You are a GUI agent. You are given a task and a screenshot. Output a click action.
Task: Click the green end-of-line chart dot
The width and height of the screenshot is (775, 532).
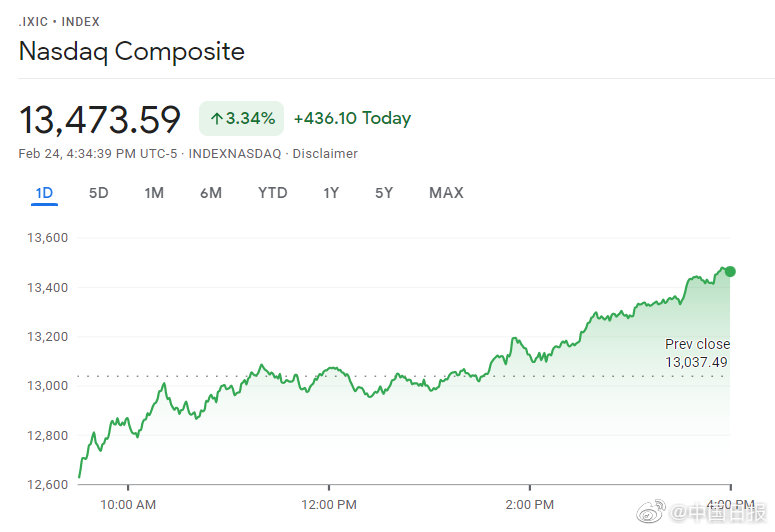(x=730, y=271)
